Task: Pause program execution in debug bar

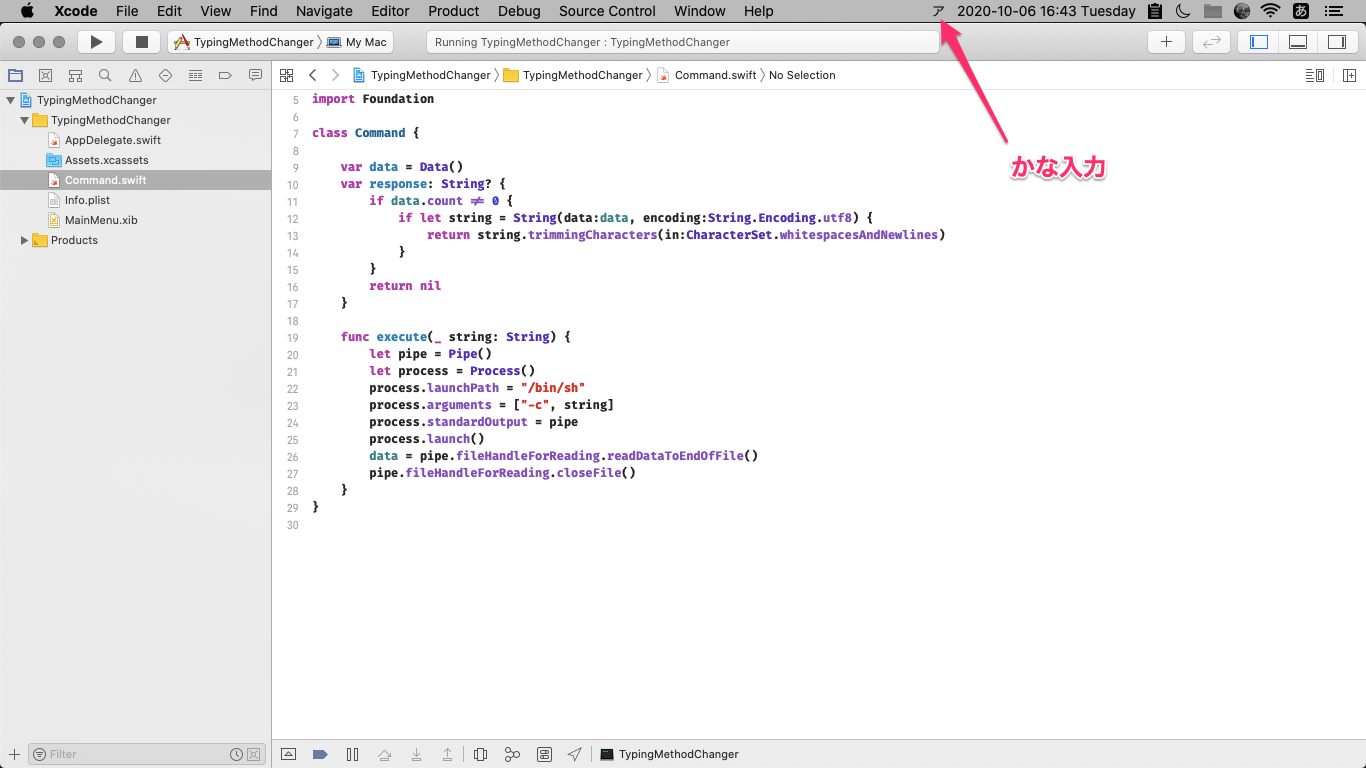Action: pyautogui.click(x=352, y=754)
